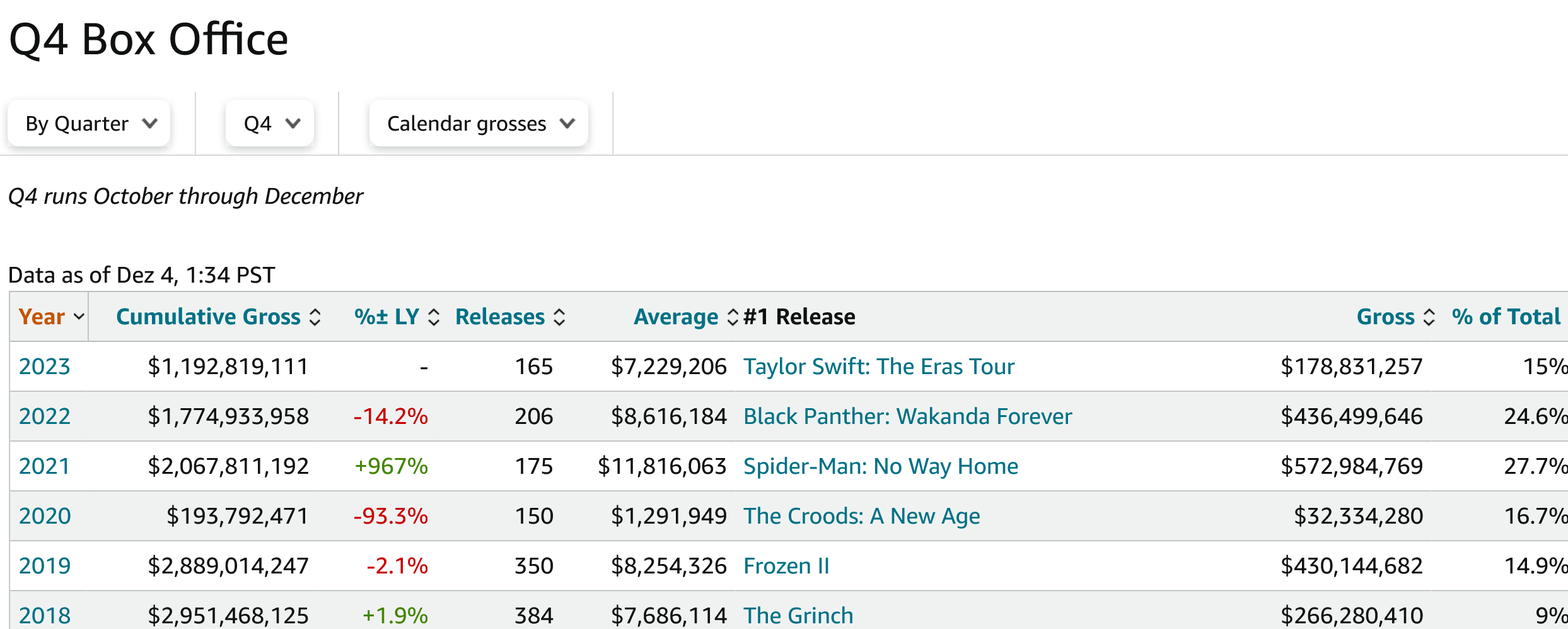The height and width of the screenshot is (629, 1568).
Task: Click the Gross column sort arrows
Action: click(x=1429, y=317)
